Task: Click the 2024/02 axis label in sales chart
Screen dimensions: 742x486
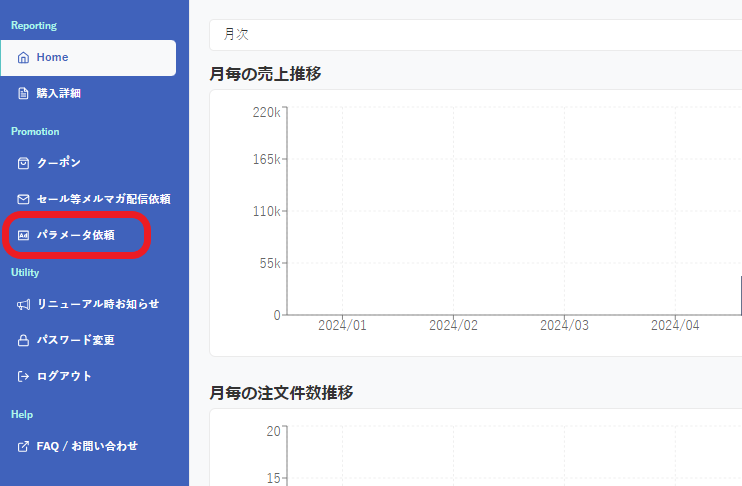Action: click(453, 326)
